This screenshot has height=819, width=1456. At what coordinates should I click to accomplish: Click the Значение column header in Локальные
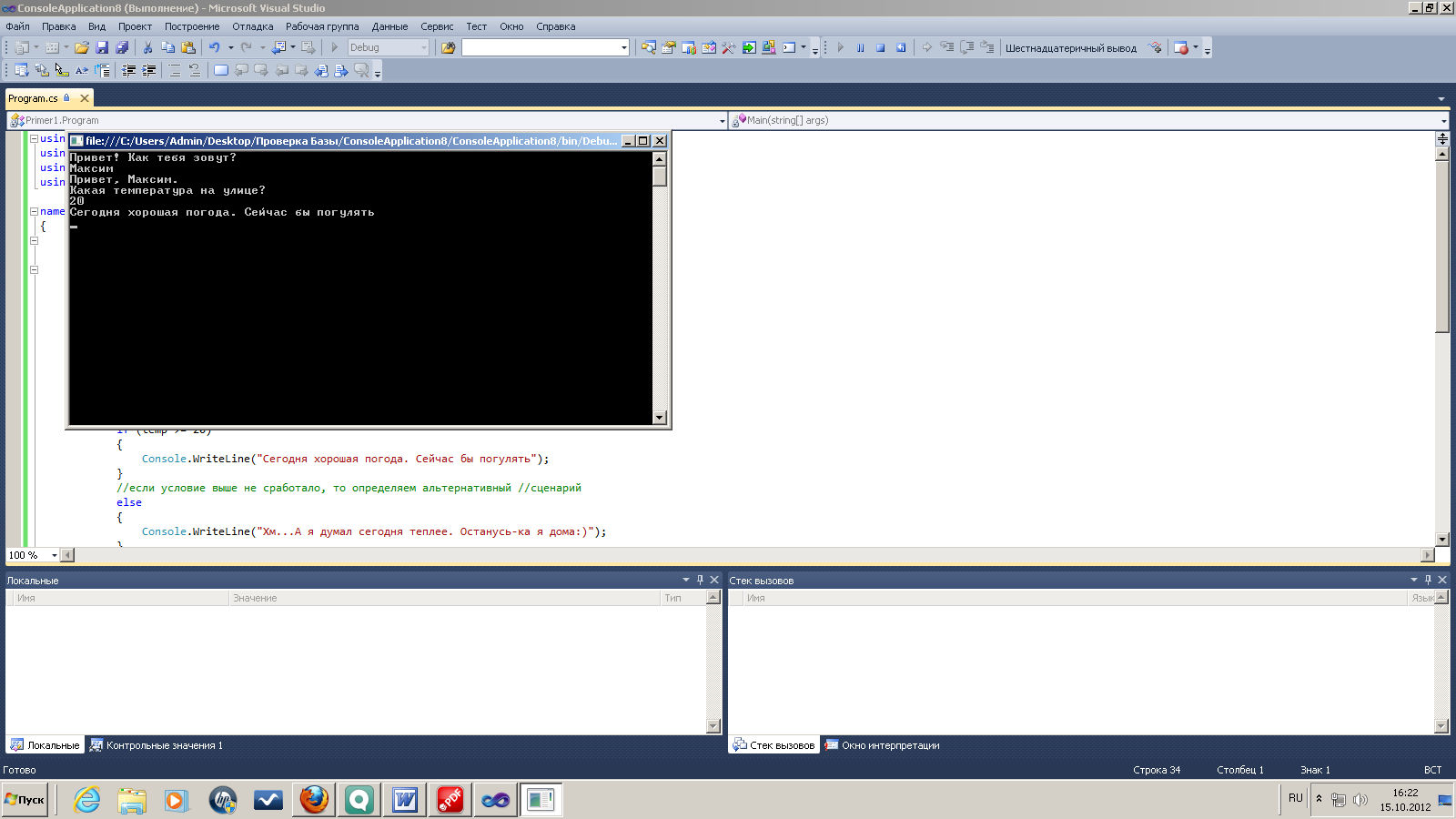(x=444, y=598)
